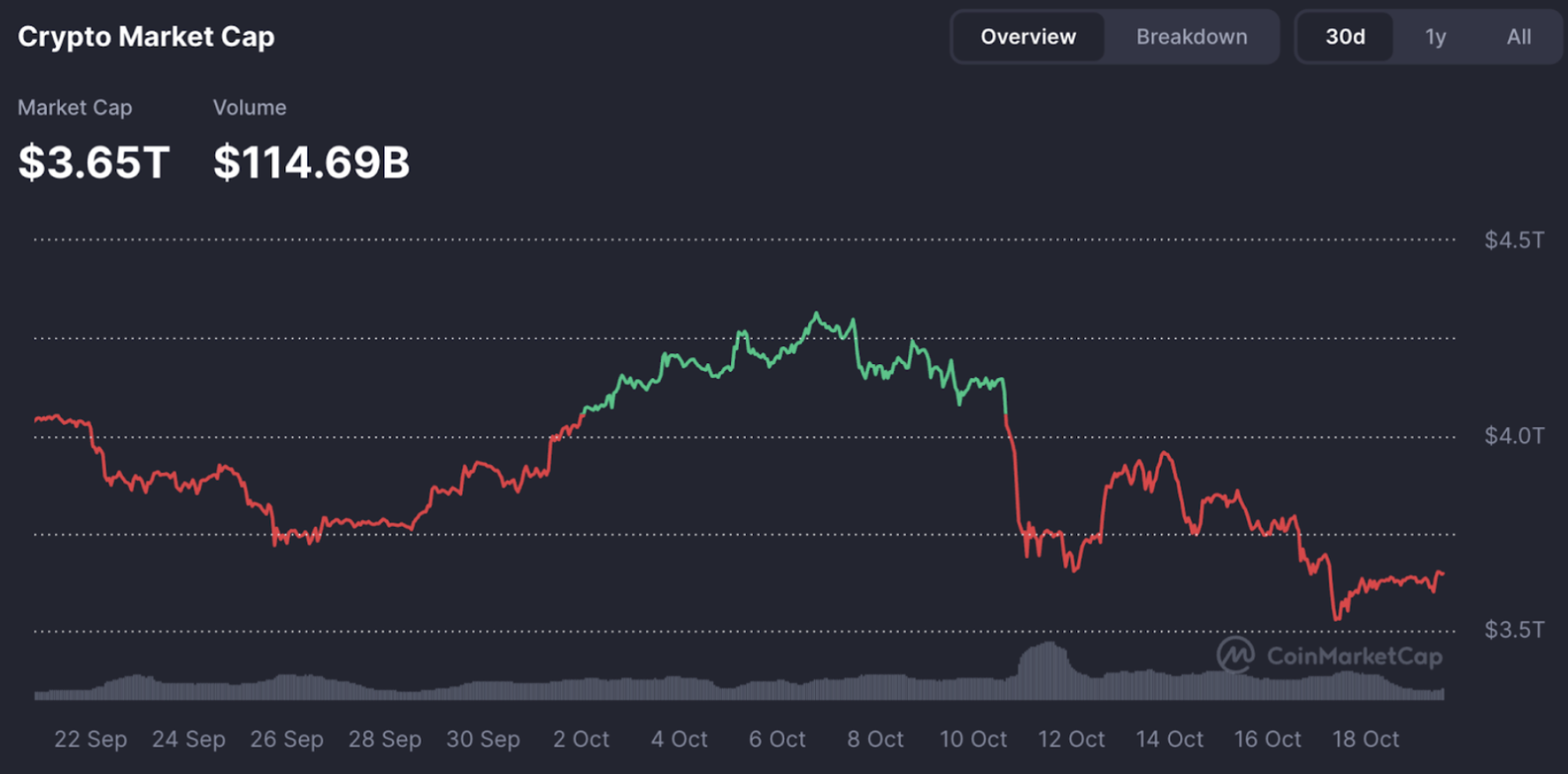The width and height of the screenshot is (1568, 774).
Task: Click the $114.69B volume value
Action: (311, 163)
